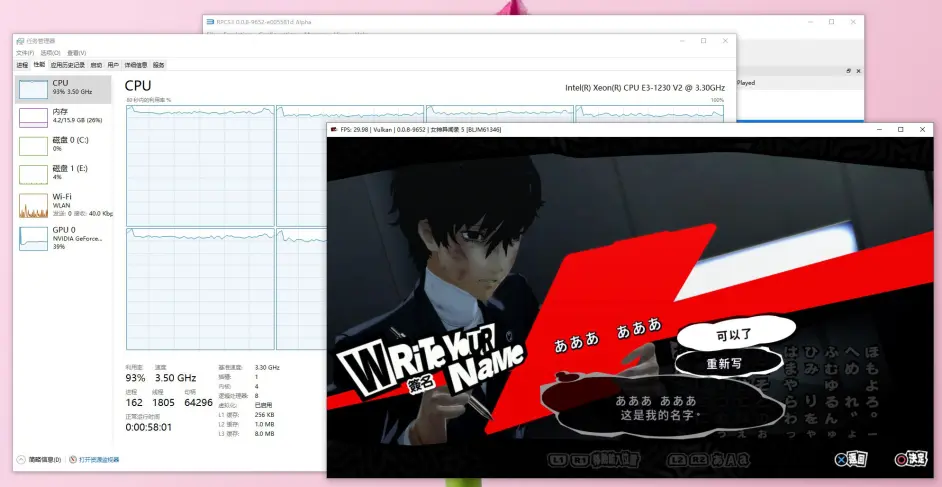Select the GPU 0 NVIDIA sidebar entry
The width and height of the screenshot is (942, 487).
[63, 238]
